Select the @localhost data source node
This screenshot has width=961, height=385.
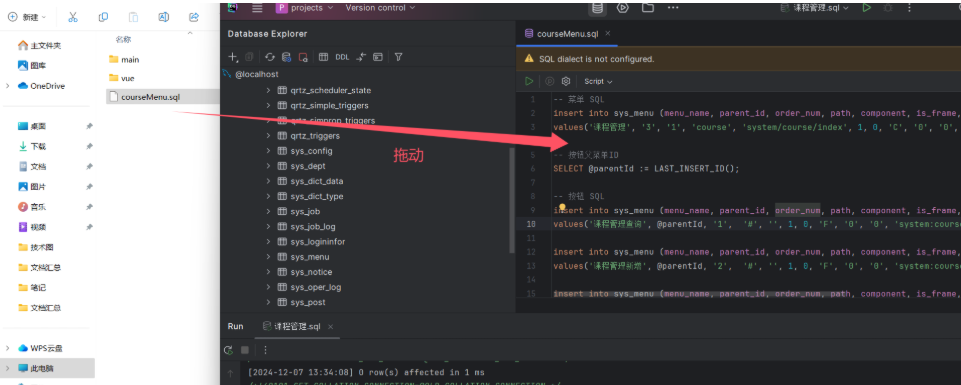pyautogui.click(x=257, y=74)
